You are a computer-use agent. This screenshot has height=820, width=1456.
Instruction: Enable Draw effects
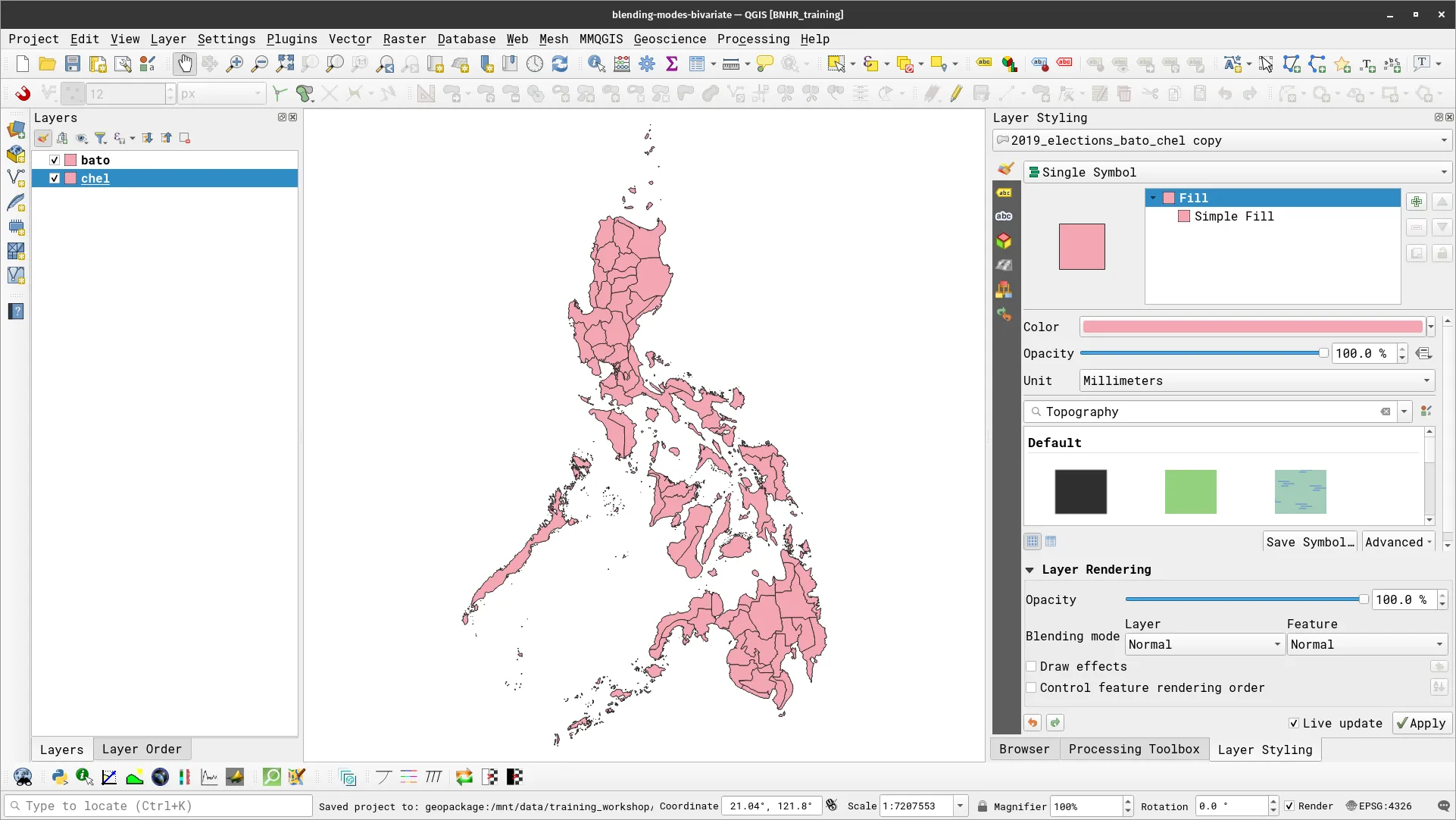pyautogui.click(x=1032, y=666)
